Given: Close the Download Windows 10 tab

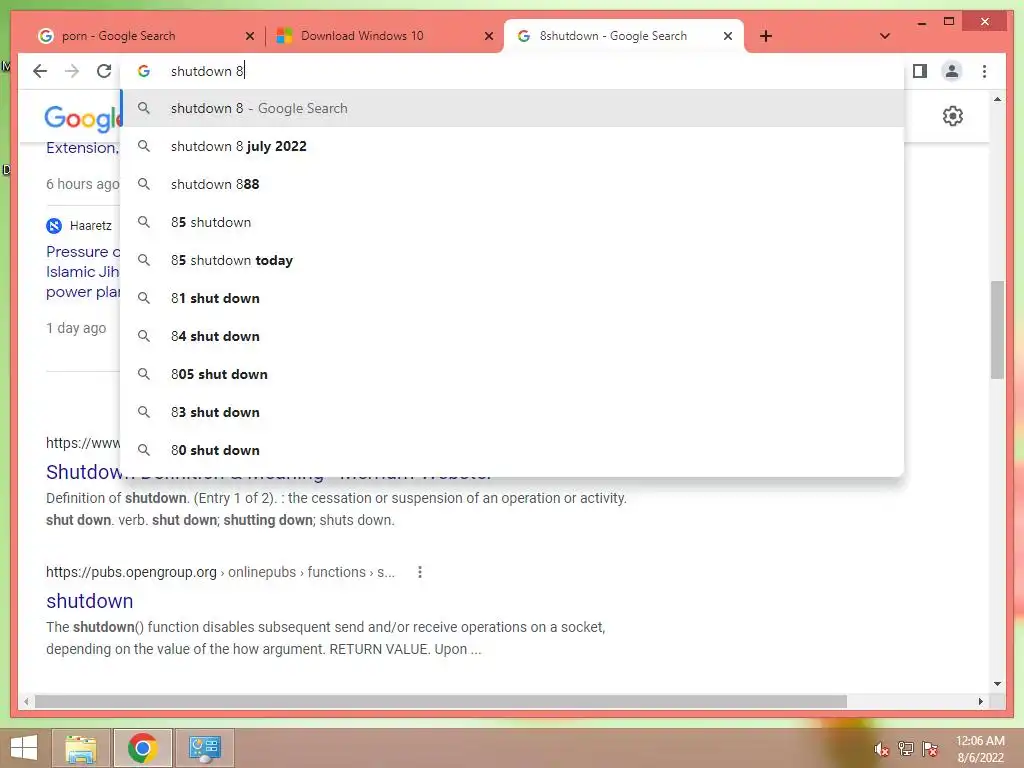Looking at the screenshot, I should 488,36.
